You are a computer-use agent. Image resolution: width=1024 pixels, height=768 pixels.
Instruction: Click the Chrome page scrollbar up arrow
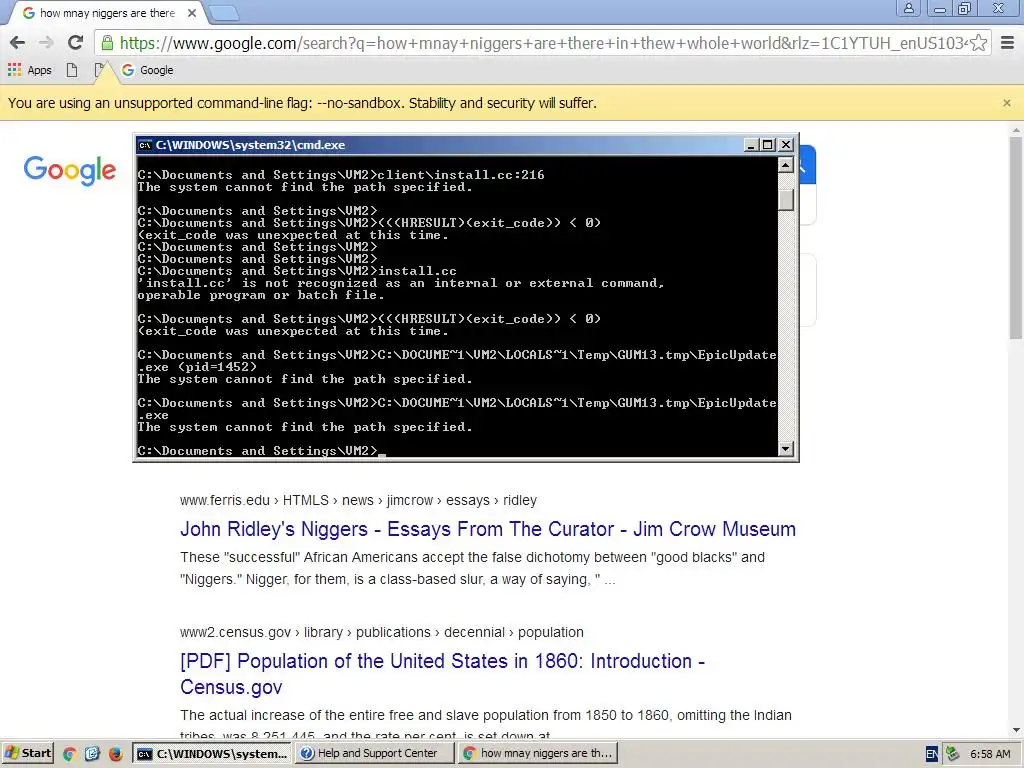[1016, 130]
